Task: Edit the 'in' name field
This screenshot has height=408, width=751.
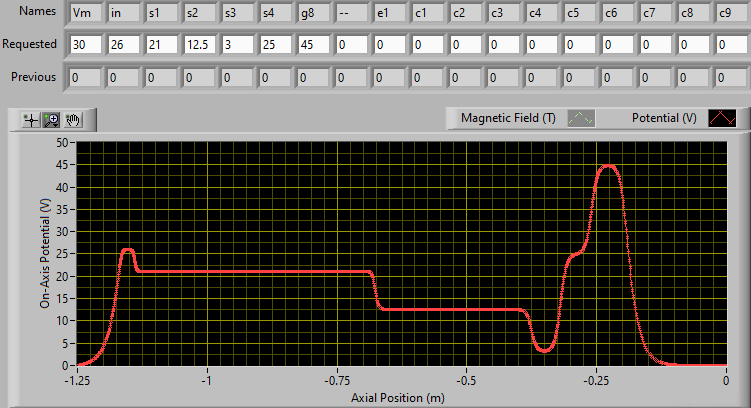Action: click(x=124, y=13)
